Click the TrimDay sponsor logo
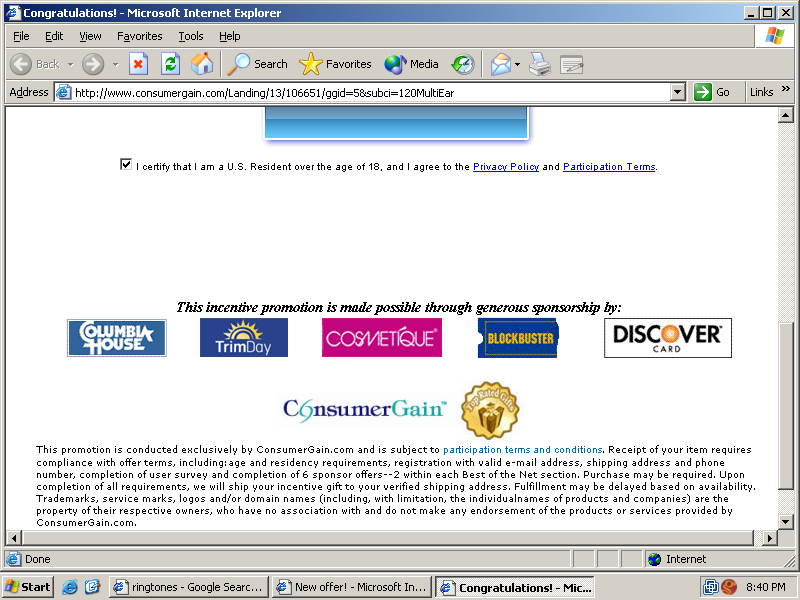 [x=244, y=338]
